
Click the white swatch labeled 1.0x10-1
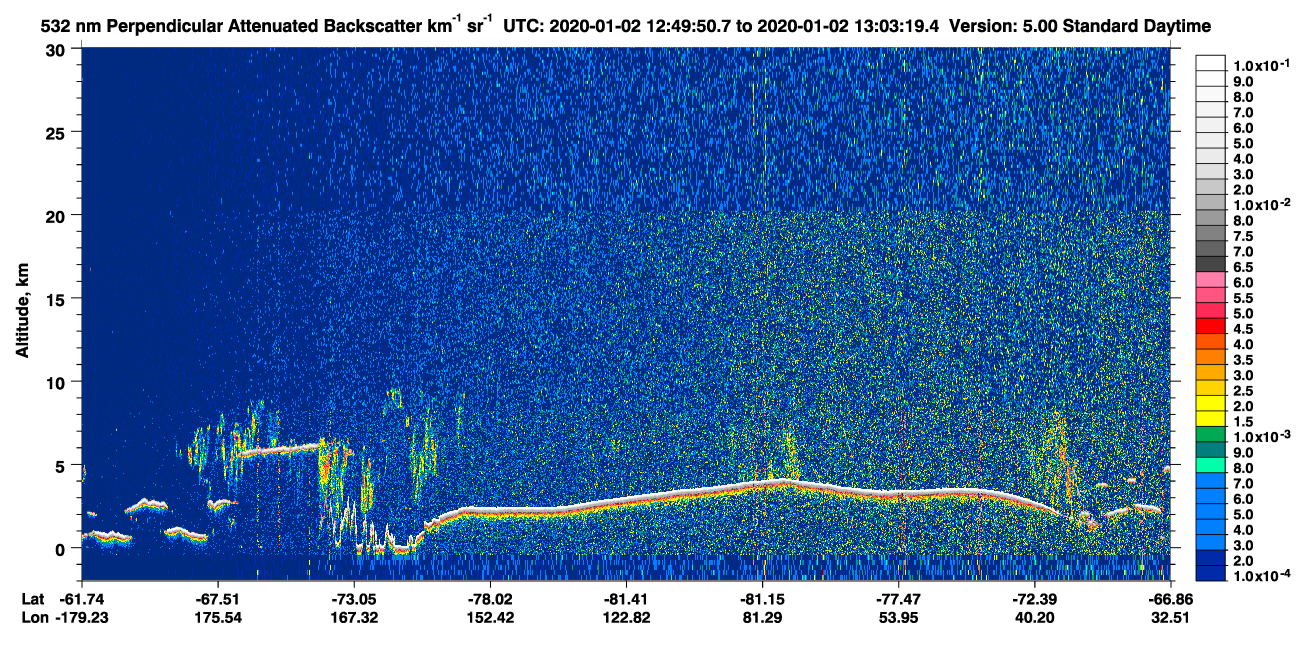(1211, 63)
